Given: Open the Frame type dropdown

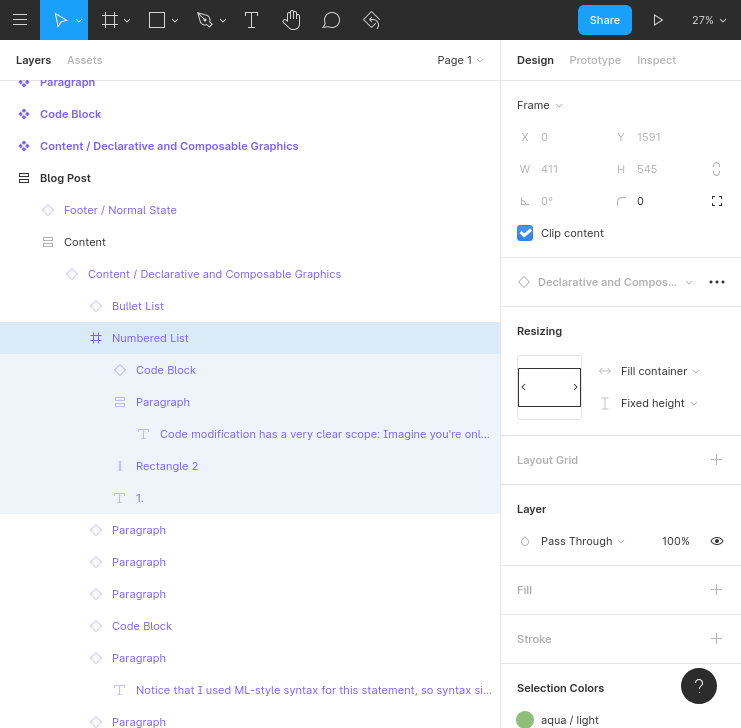Looking at the screenshot, I should point(539,105).
